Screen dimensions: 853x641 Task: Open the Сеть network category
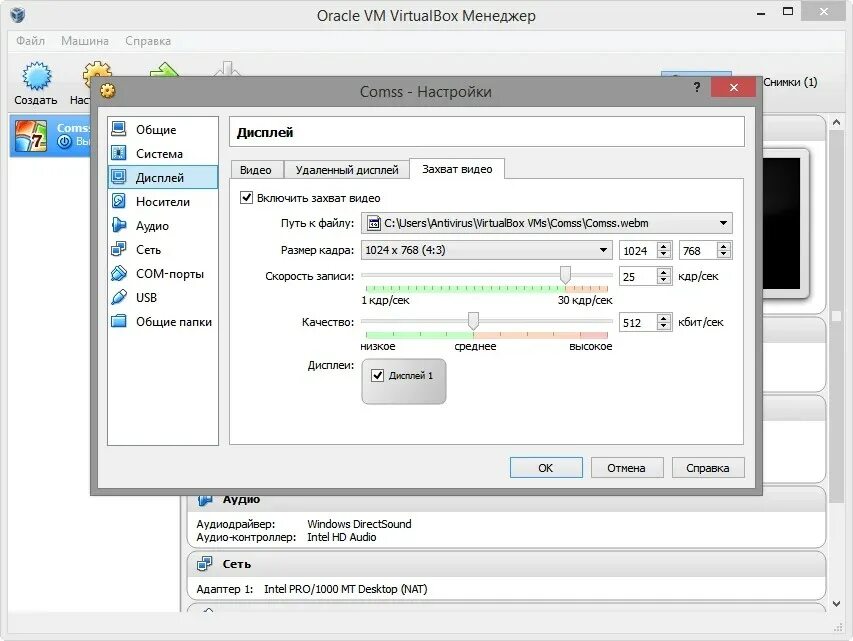163,249
